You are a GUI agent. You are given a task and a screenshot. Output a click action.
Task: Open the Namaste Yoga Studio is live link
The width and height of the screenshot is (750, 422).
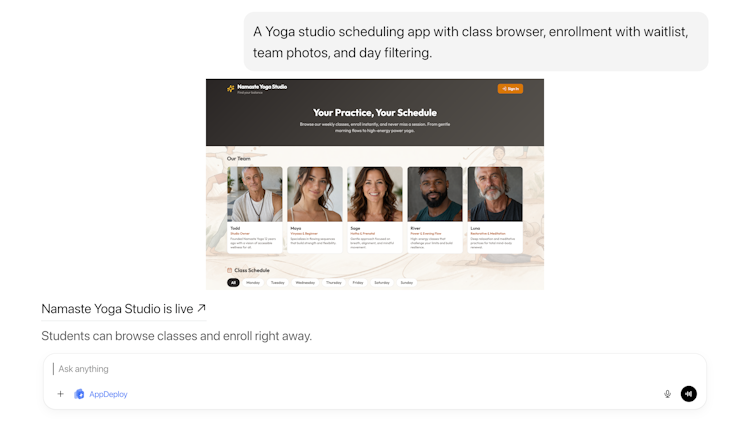[x=117, y=309]
